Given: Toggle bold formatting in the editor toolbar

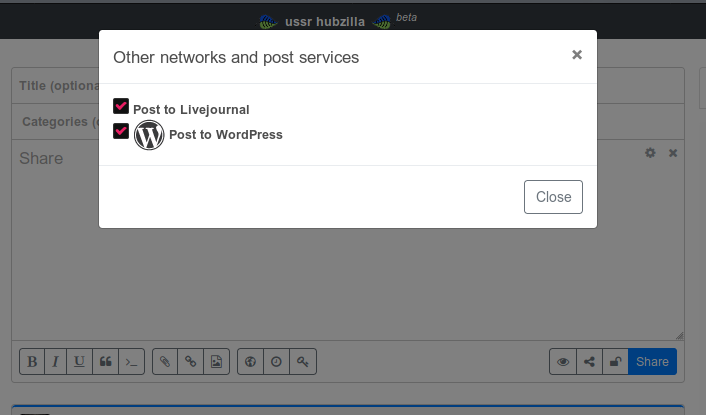Looking at the screenshot, I should pyautogui.click(x=32, y=361).
